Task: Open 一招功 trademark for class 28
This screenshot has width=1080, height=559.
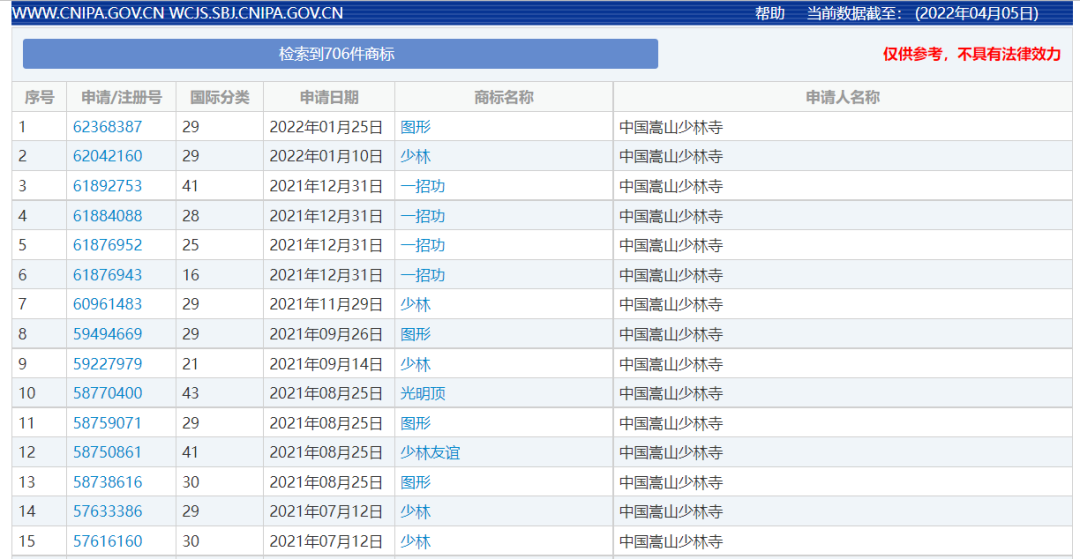Action: click(423, 215)
